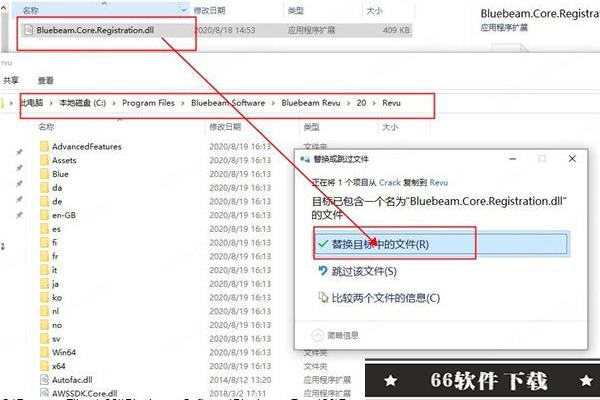Open the da language folder
This screenshot has width=600, height=400.
[x=57, y=188]
